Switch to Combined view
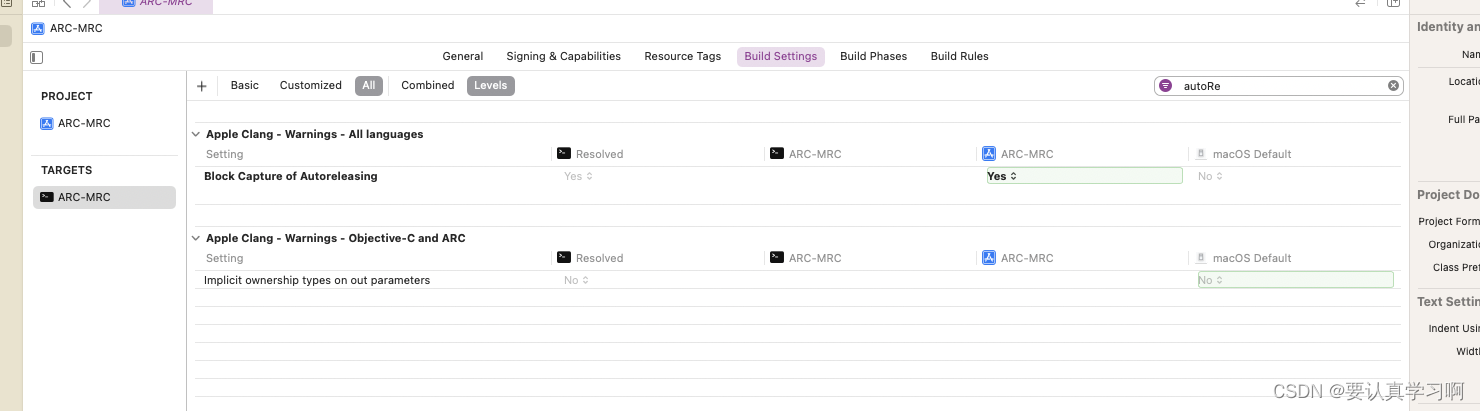Image resolution: width=1480 pixels, height=411 pixels. [428, 86]
